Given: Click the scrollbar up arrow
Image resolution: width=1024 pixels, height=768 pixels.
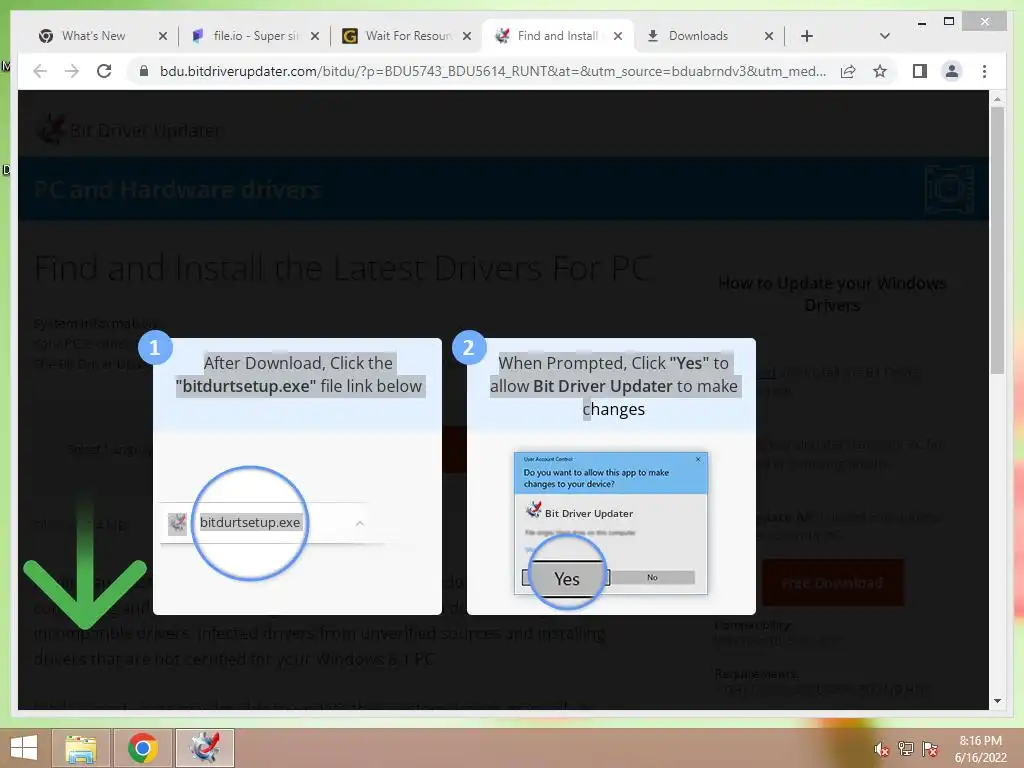Looking at the screenshot, I should [997, 99].
